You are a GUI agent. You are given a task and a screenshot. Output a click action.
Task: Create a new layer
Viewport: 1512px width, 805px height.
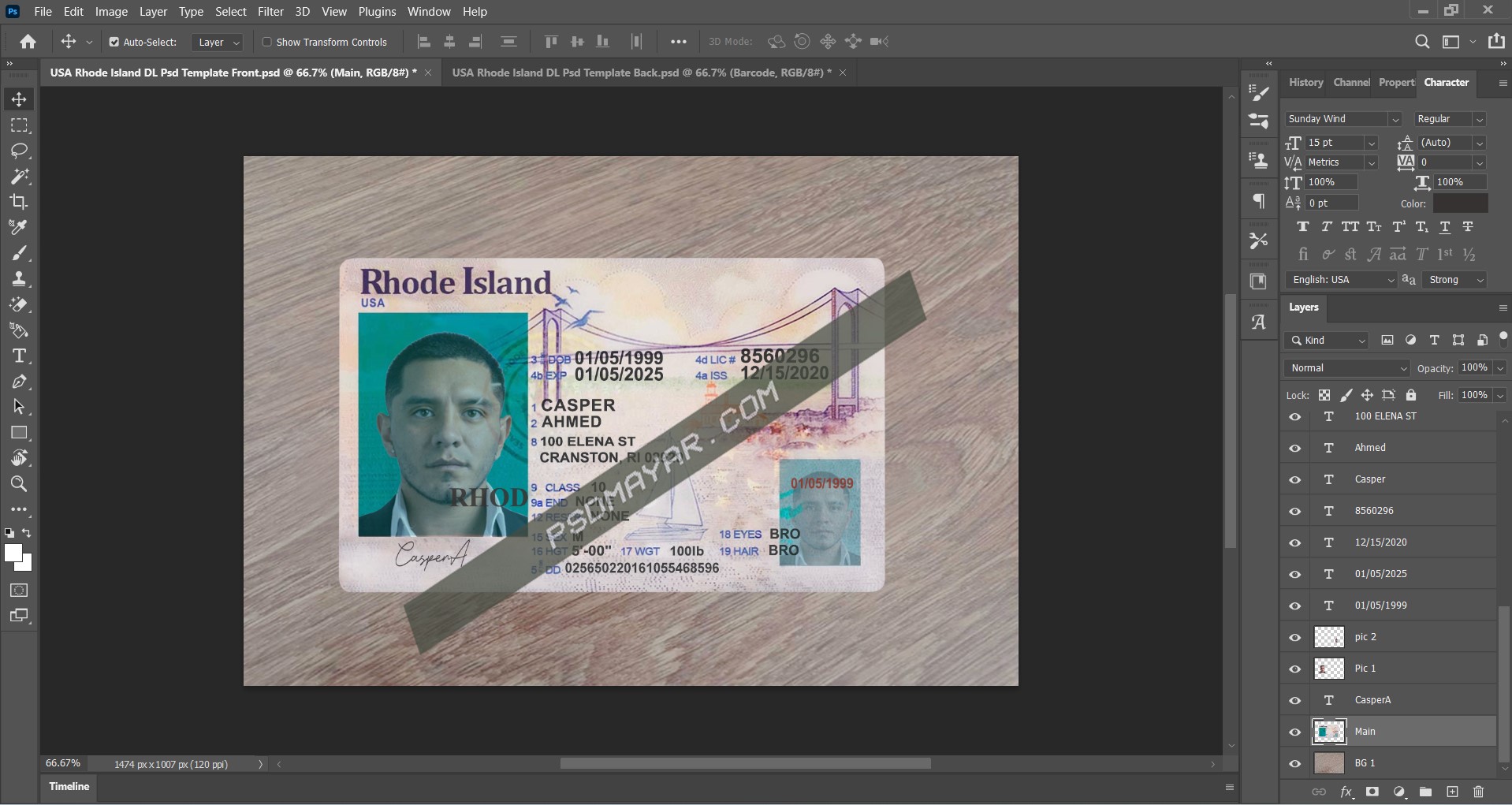click(x=1452, y=792)
